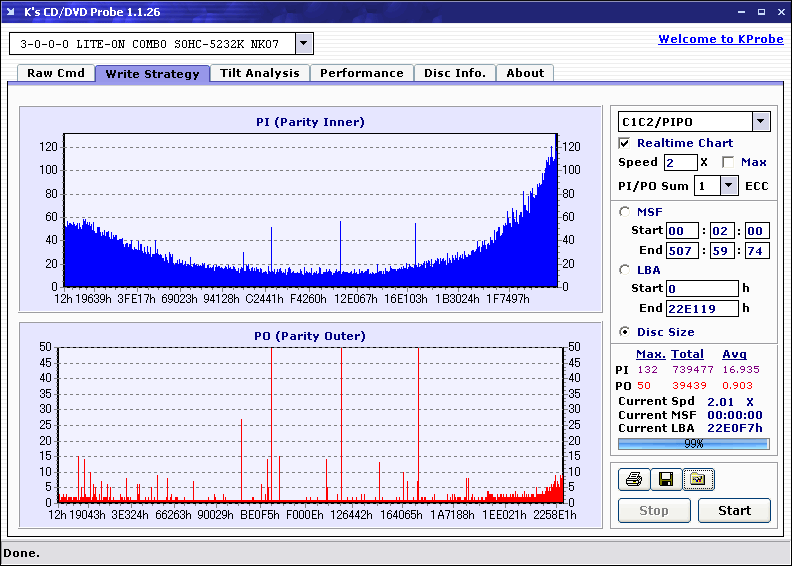
Task: Select the MSF radio button
Action: click(x=625, y=211)
